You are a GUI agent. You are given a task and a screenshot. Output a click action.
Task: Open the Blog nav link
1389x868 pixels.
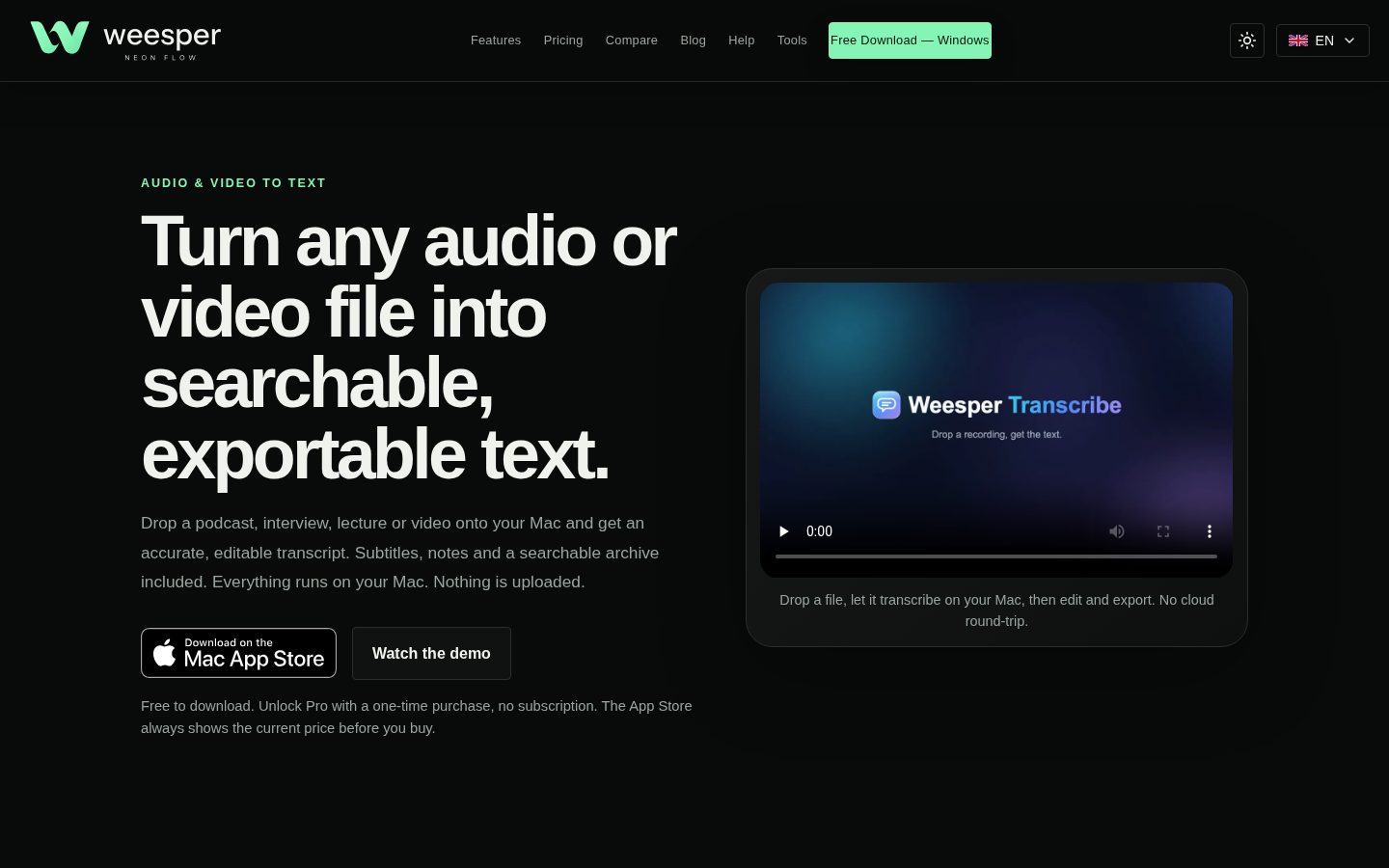click(x=693, y=41)
